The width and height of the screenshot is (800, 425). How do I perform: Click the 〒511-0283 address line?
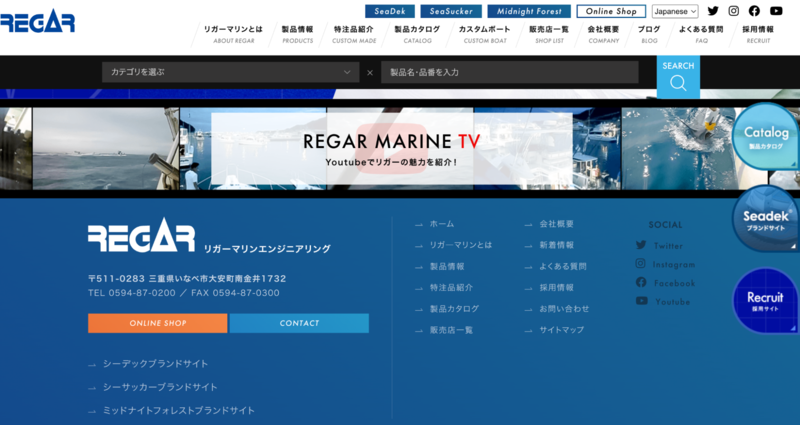click(187, 279)
